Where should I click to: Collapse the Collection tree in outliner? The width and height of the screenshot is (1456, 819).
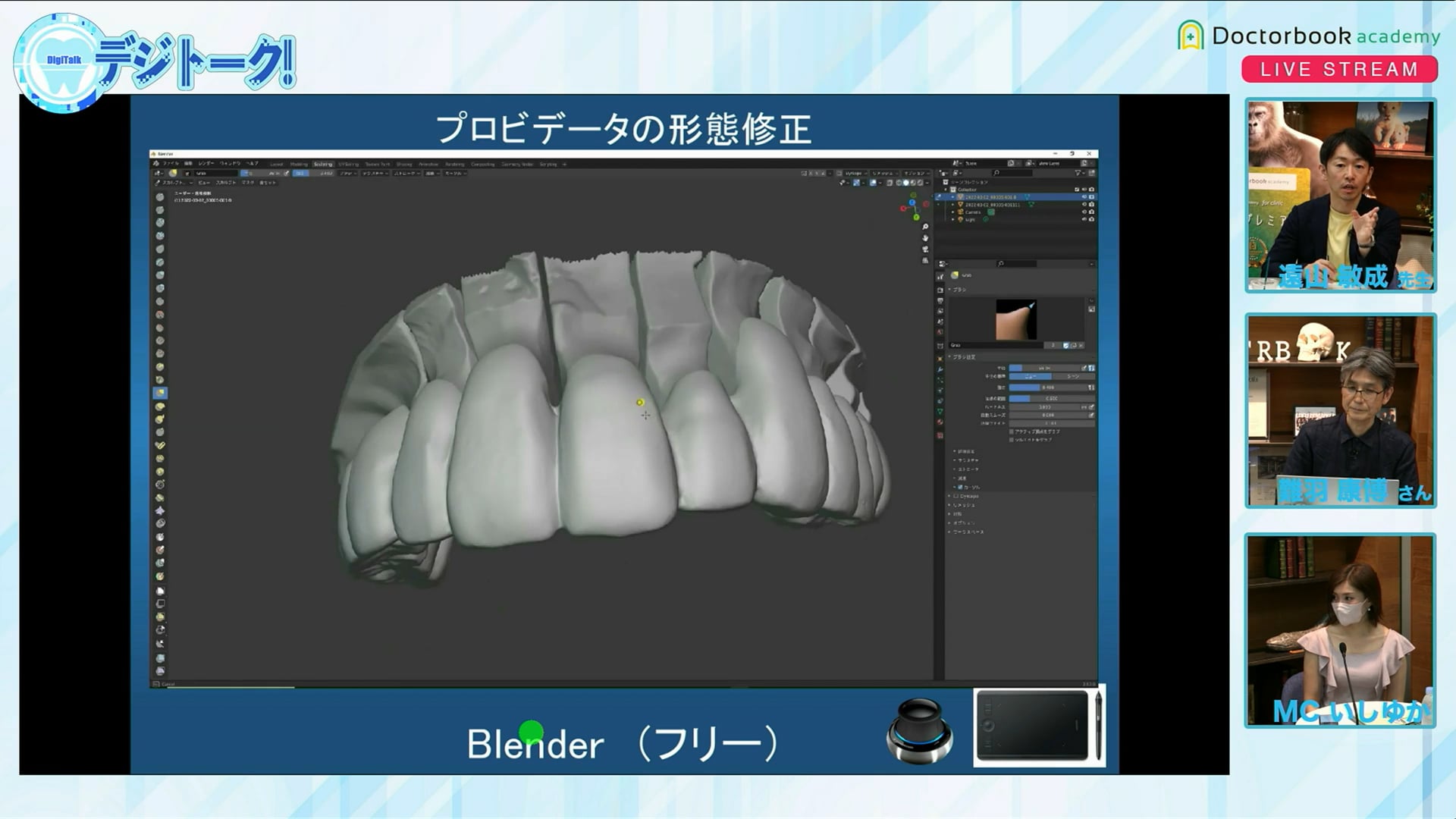946,190
